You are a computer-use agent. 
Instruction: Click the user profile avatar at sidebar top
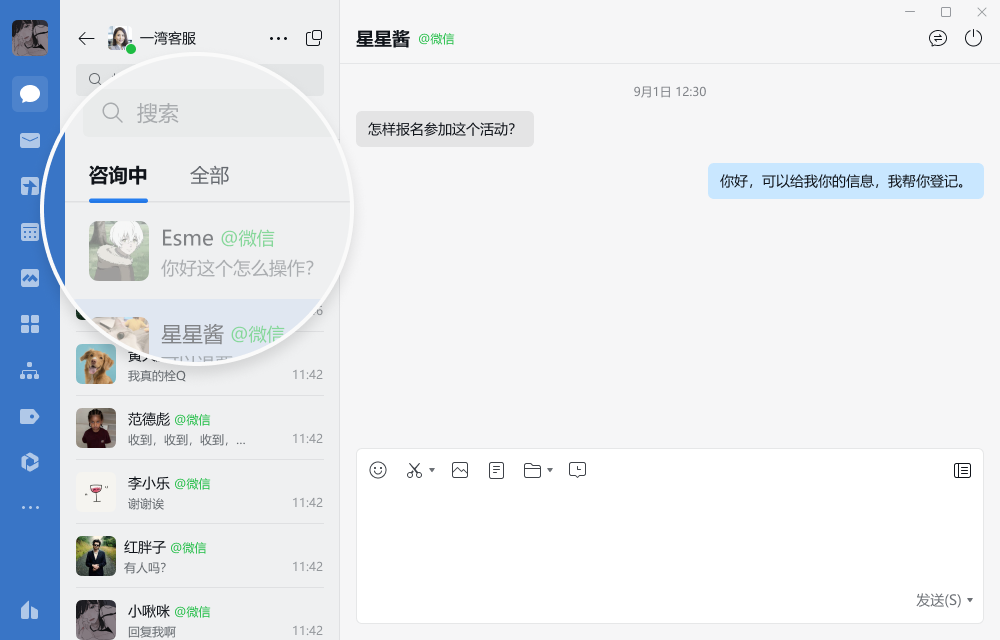(30, 38)
